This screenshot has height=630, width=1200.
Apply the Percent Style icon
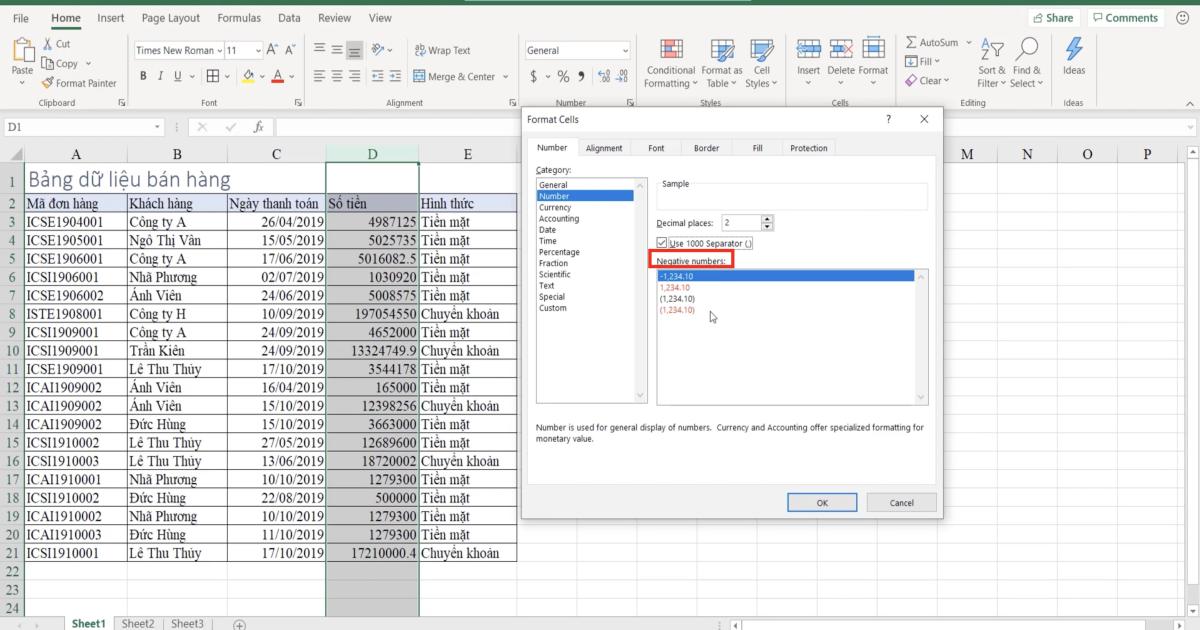563,75
